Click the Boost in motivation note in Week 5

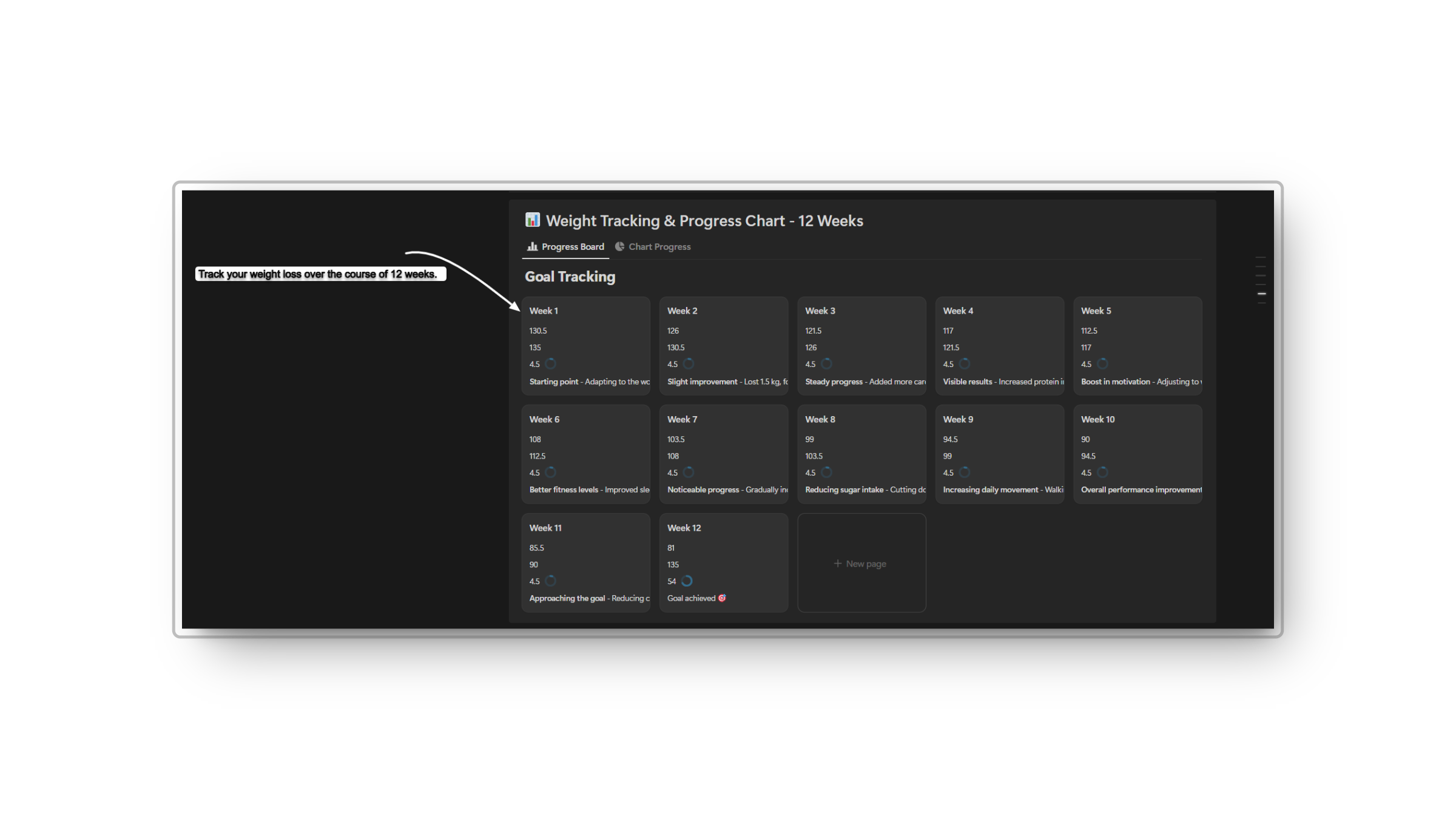(x=1141, y=382)
